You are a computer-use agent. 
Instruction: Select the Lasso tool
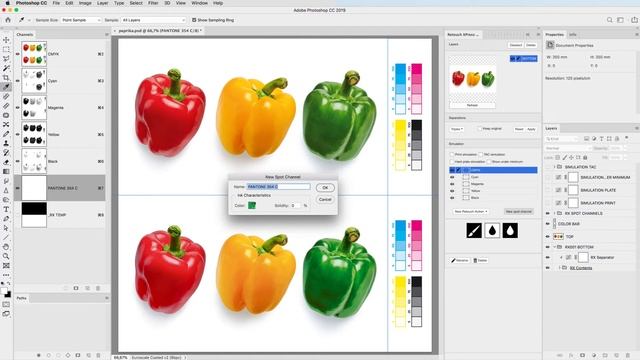6,59
